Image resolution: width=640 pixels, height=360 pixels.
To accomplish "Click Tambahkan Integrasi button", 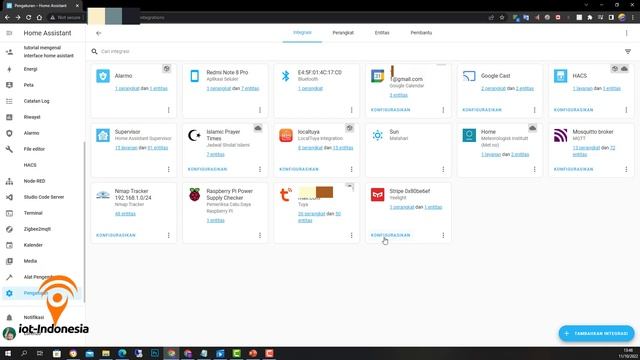I will coord(596,333).
